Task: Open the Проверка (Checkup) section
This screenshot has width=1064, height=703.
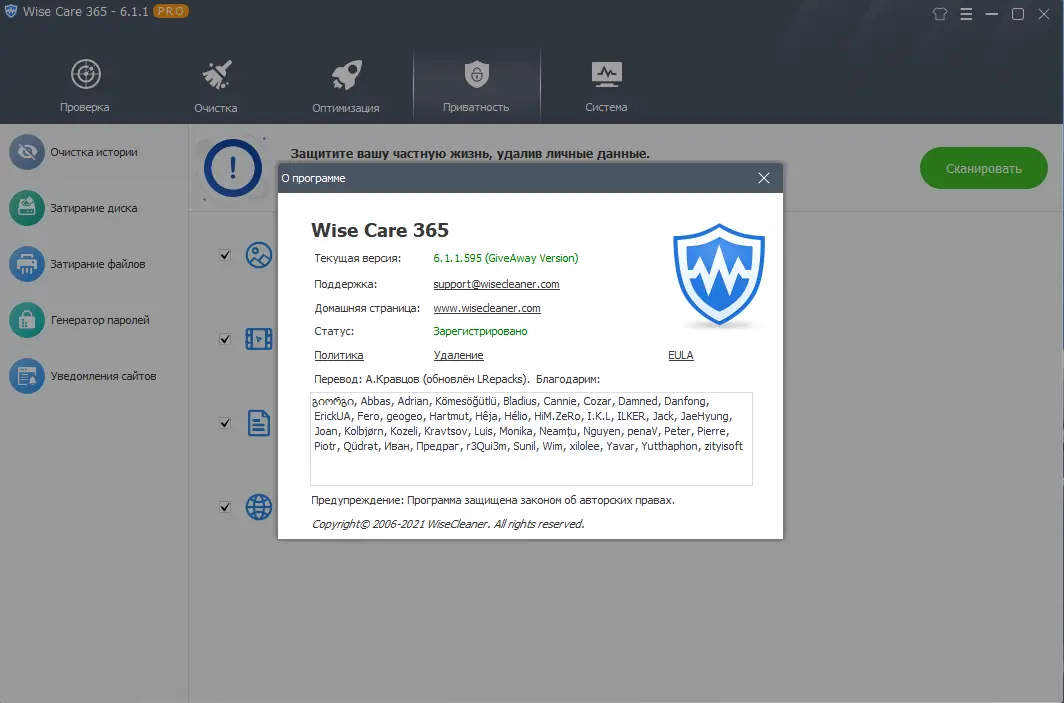Action: [85, 84]
